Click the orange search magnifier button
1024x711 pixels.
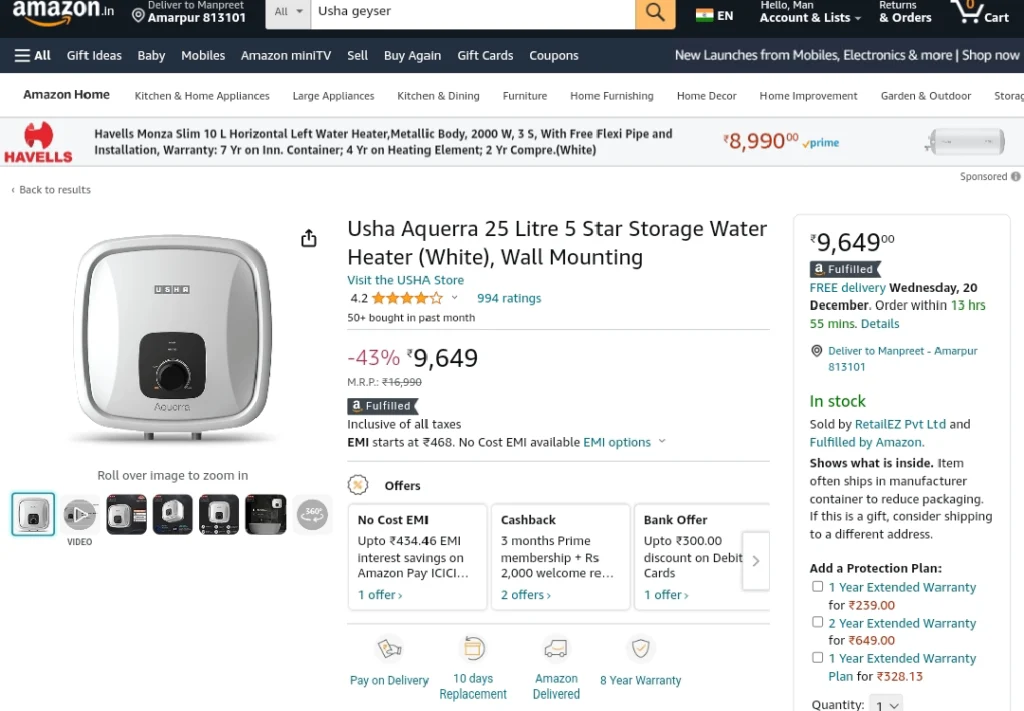pos(655,12)
